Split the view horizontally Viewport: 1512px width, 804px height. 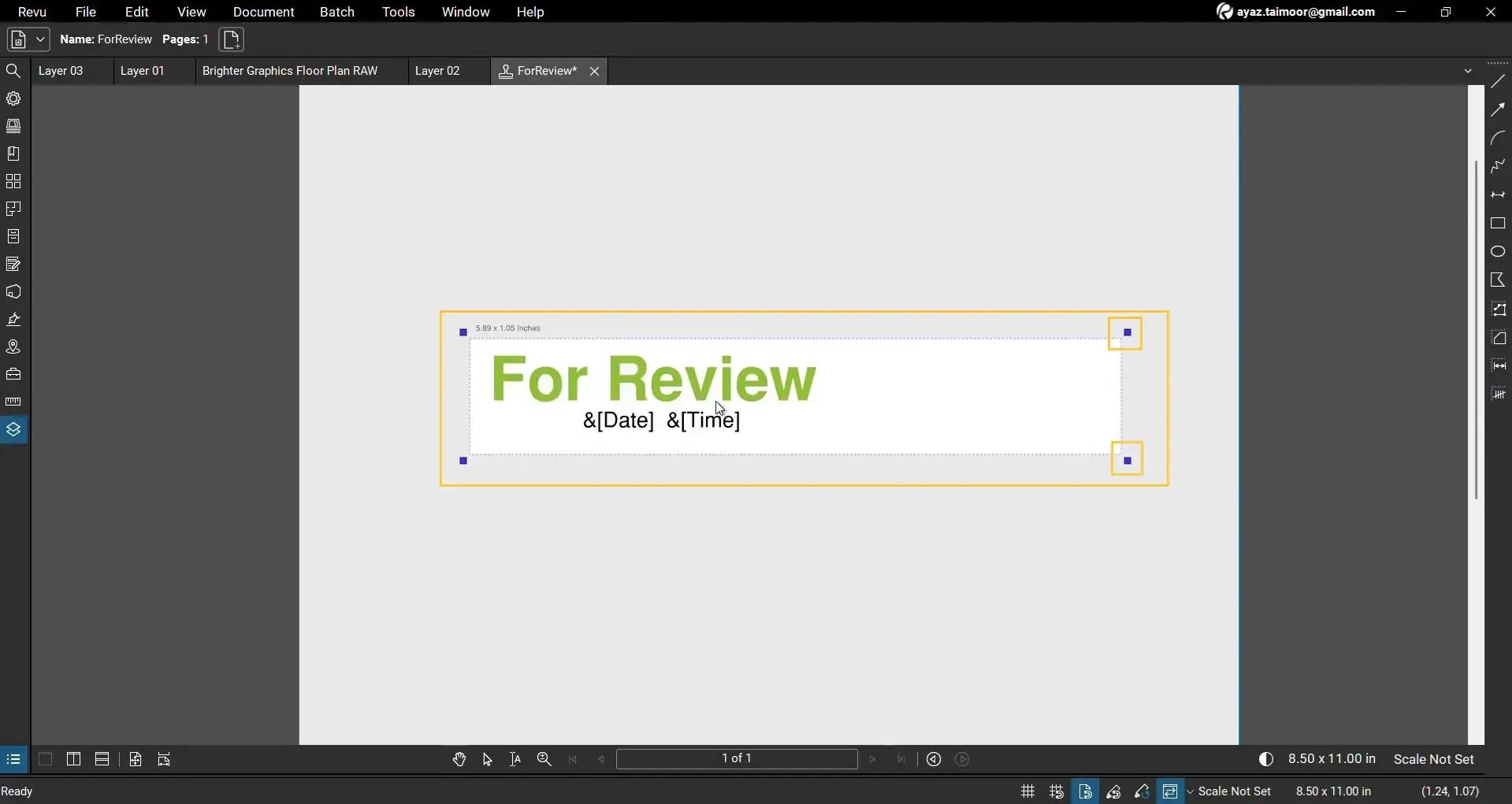point(102,760)
